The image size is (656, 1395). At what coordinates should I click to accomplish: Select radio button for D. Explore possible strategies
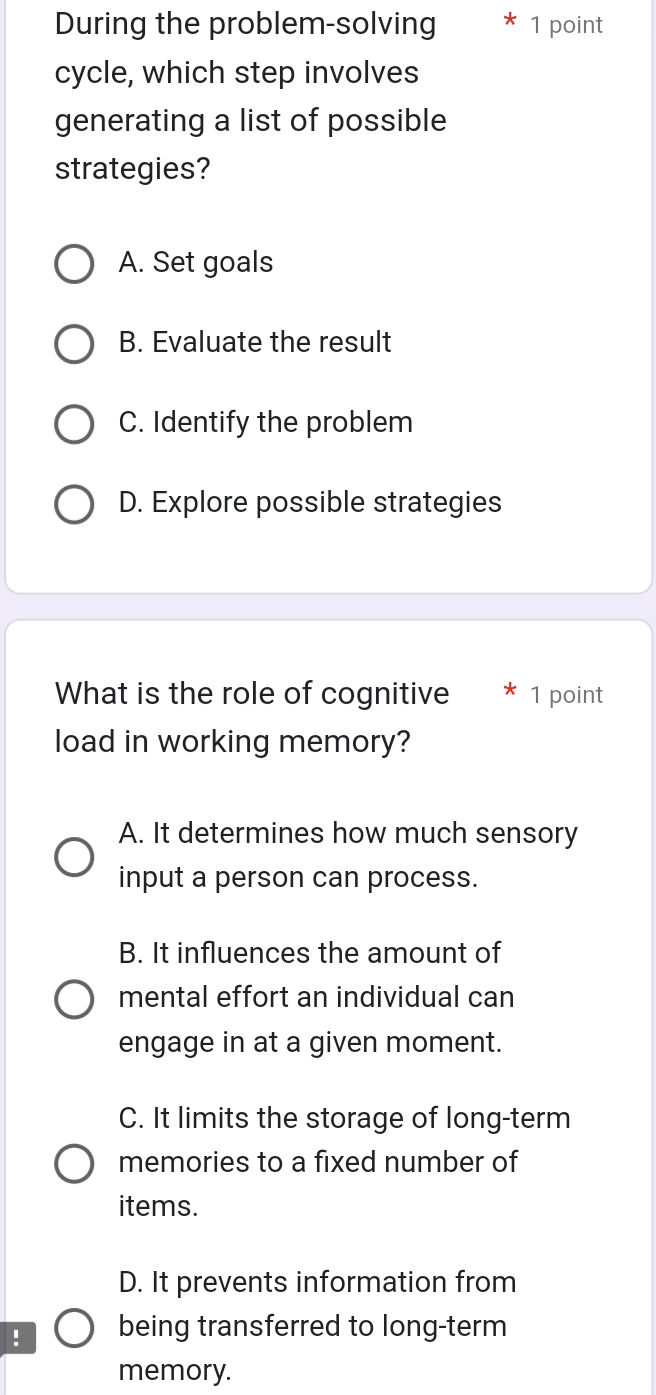[74, 504]
